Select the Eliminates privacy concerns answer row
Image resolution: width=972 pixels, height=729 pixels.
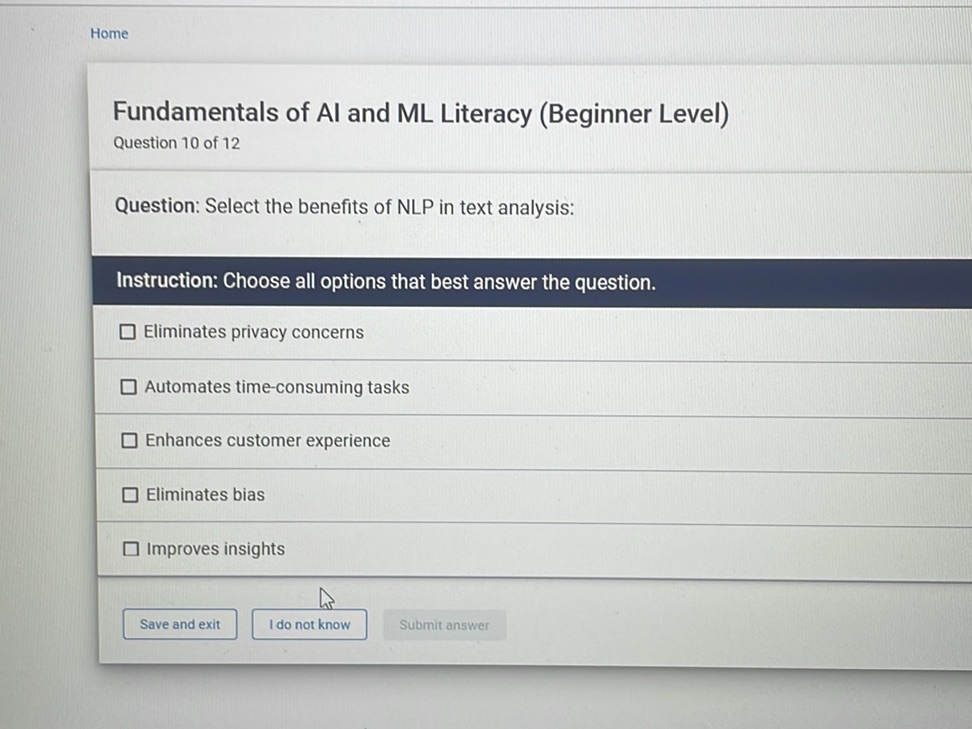click(400, 331)
